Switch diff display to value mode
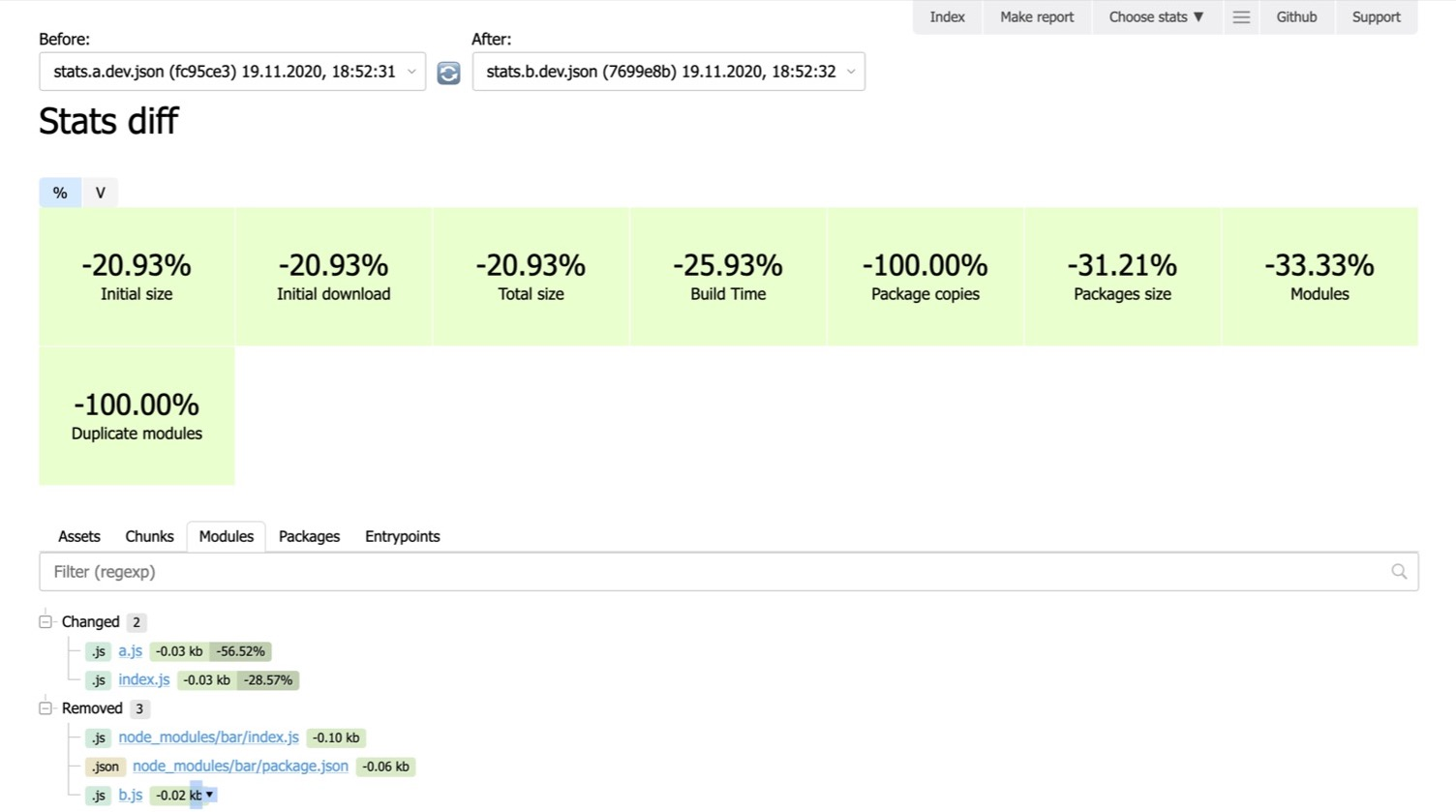The height and width of the screenshot is (812, 1456). (100, 193)
